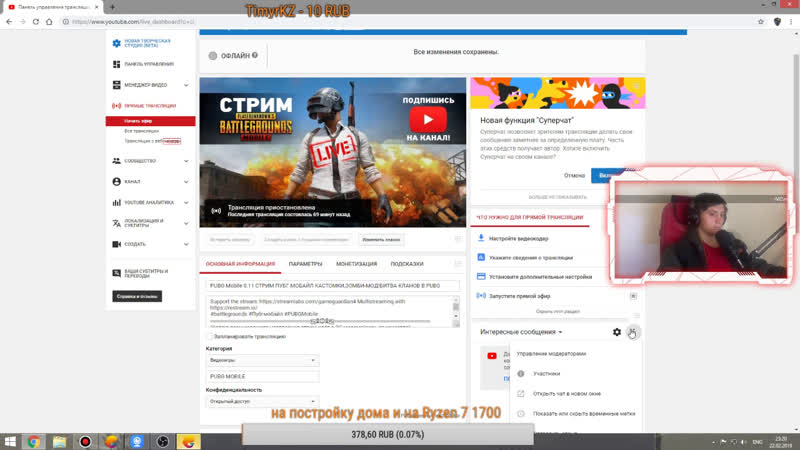Open Все трансляции sidebar link
The width and height of the screenshot is (800, 450).
point(141,131)
